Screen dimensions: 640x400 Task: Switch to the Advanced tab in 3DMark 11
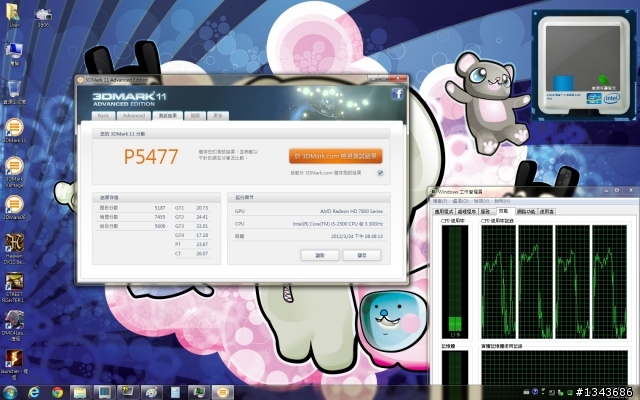(134, 116)
